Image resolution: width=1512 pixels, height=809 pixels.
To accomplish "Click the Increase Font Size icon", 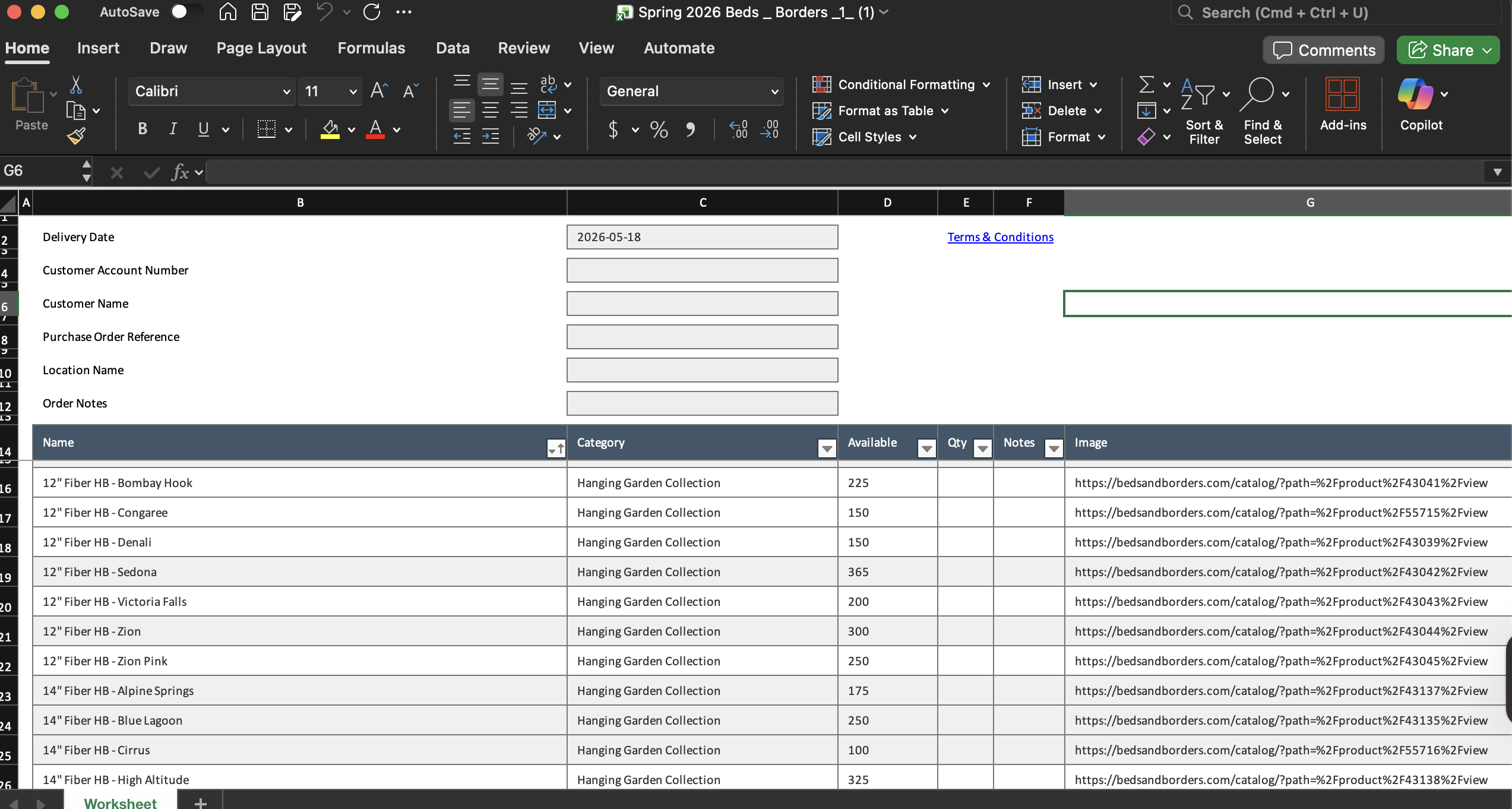I will click(x=379, y=91).
